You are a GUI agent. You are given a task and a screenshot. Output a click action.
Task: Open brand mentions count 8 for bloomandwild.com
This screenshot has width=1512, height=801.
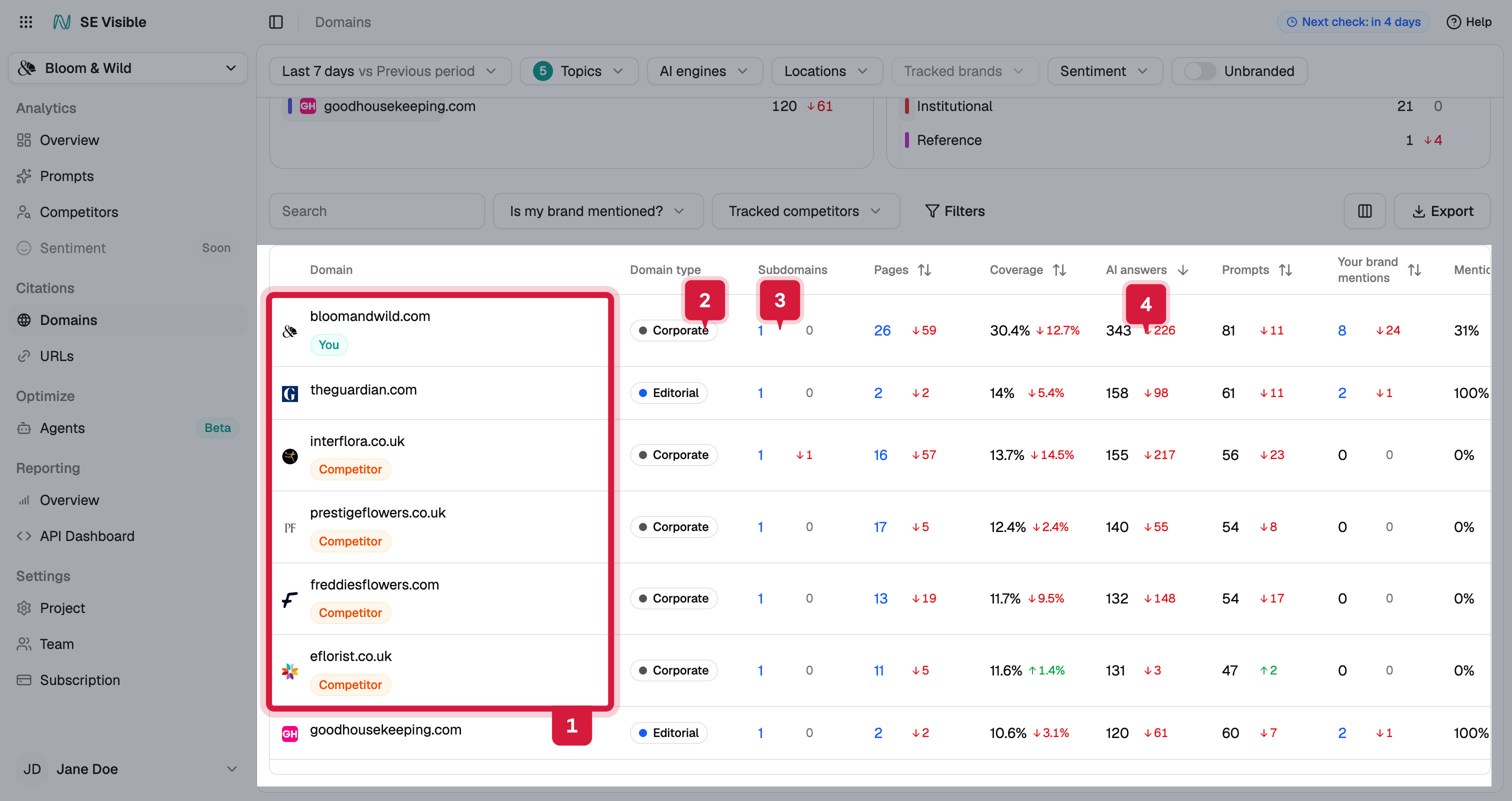[1342, 330]
